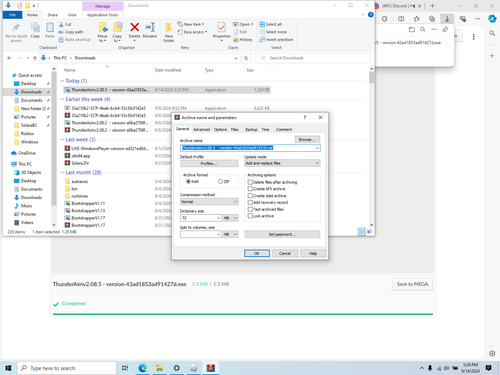Click Invert selection in the ribbon
This screenshot has height=375, width=500.
[276, 40]
